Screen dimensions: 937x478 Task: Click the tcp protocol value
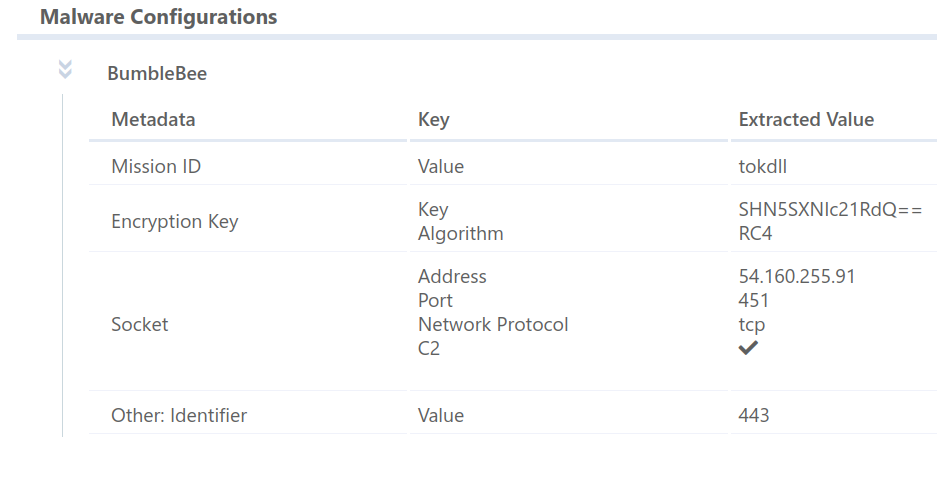(752, 325)
